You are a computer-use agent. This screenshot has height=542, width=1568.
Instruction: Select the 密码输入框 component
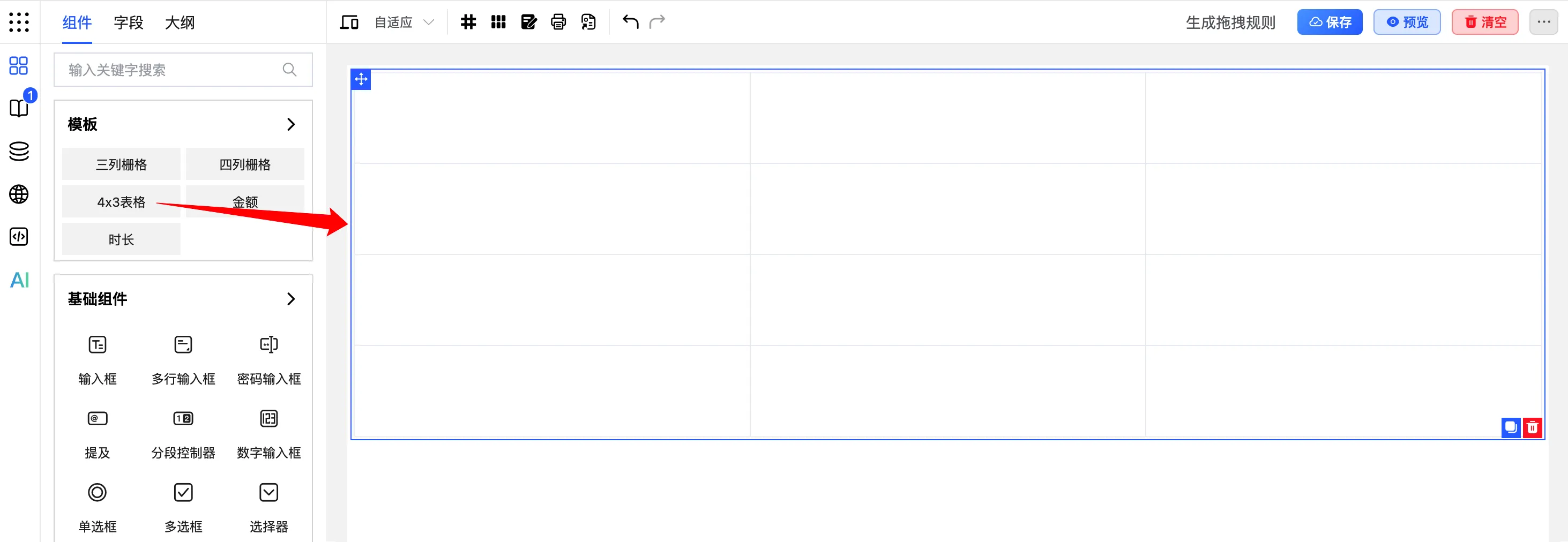point(268,359)
